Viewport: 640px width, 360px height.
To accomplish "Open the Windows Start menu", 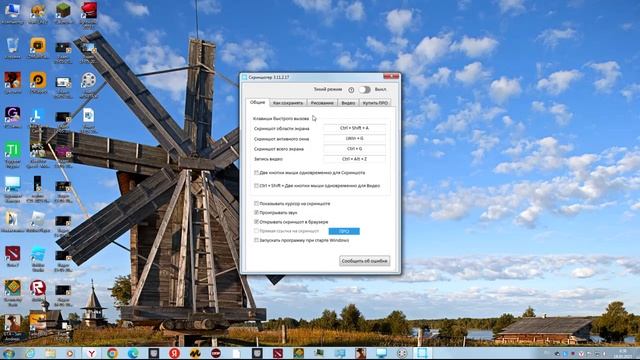I will click(9, 353).
